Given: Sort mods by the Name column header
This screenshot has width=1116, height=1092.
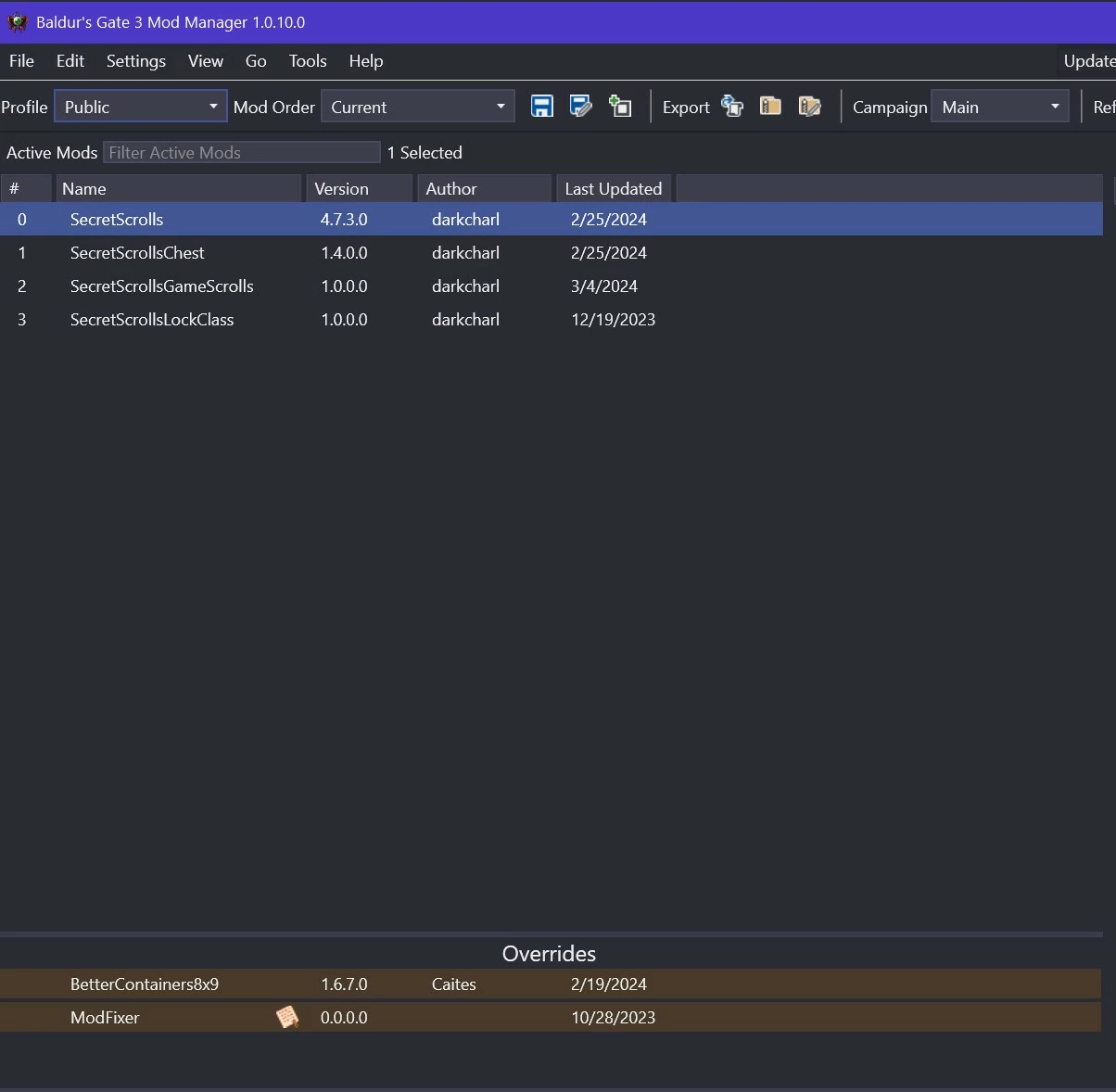Looking at the screenshot, I should click(179, 188).
